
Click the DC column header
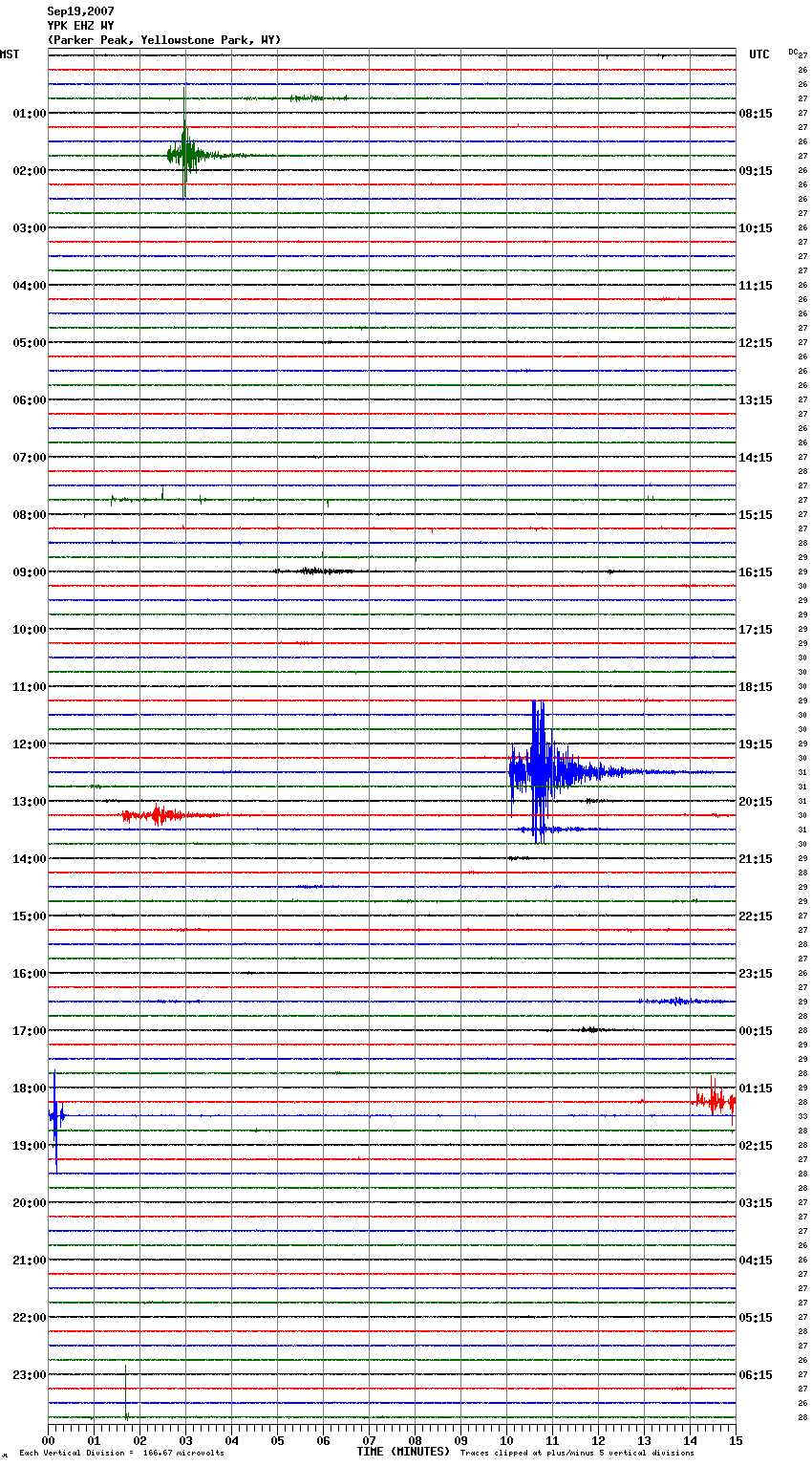click(793, 51)
